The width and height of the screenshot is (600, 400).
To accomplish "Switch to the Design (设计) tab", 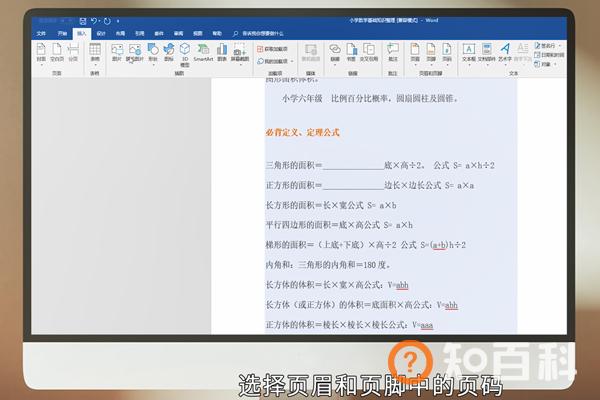I will pos(101,34).
